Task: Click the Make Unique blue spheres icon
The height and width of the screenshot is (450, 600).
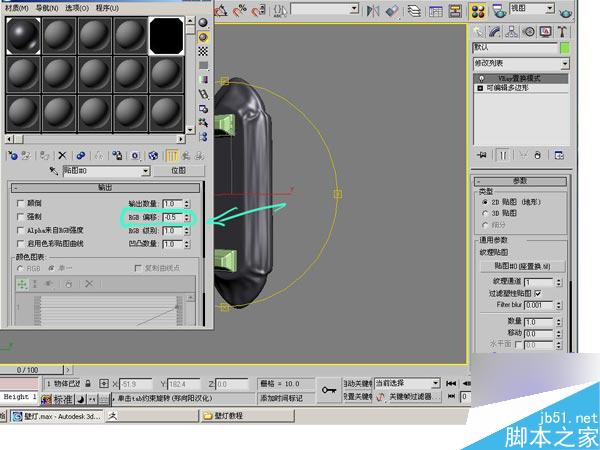Action: (80, 156)
